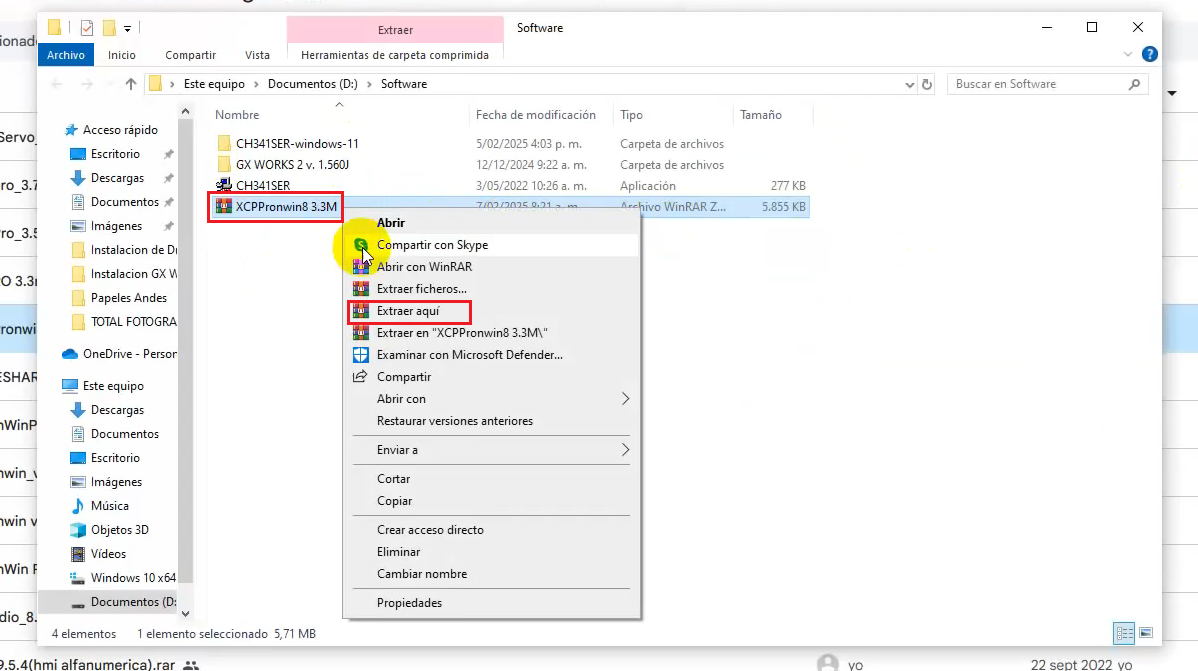Click the chevron after Documentos (D:) in path
This screenshot has width=1198, height=671.
(x=370, y=84)
